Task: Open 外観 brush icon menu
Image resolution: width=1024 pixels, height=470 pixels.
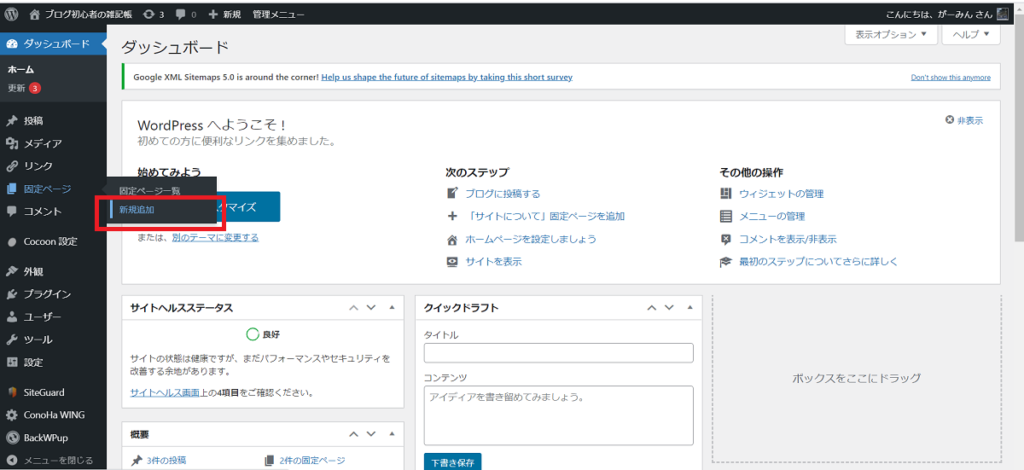Action: pos(11,272)
